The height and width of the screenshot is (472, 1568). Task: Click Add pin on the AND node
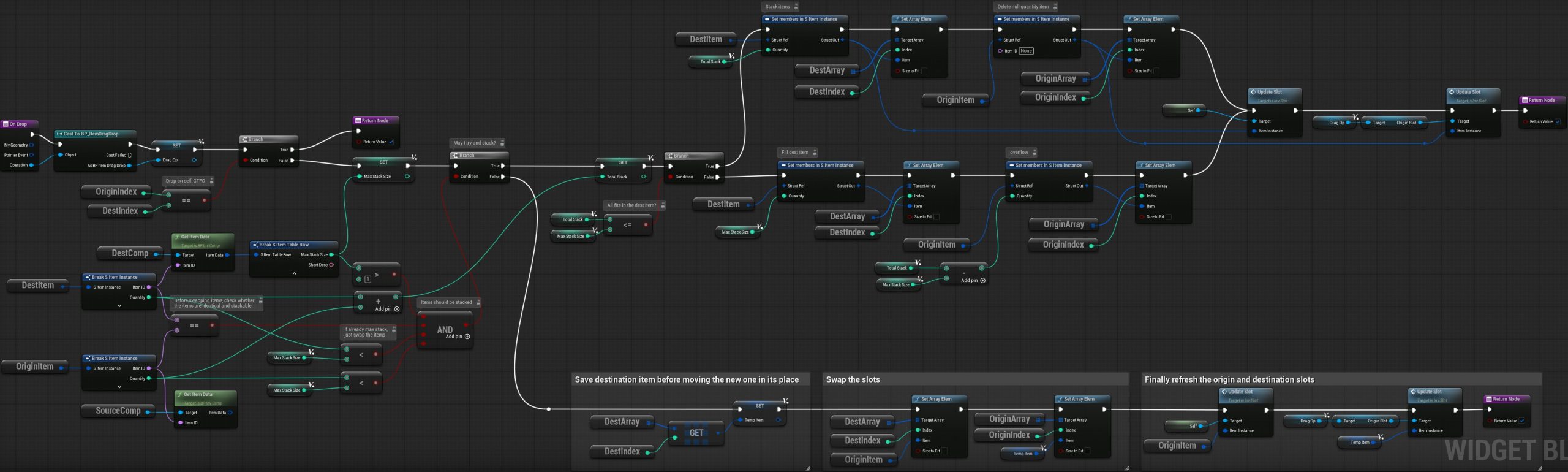pos(467,337)
